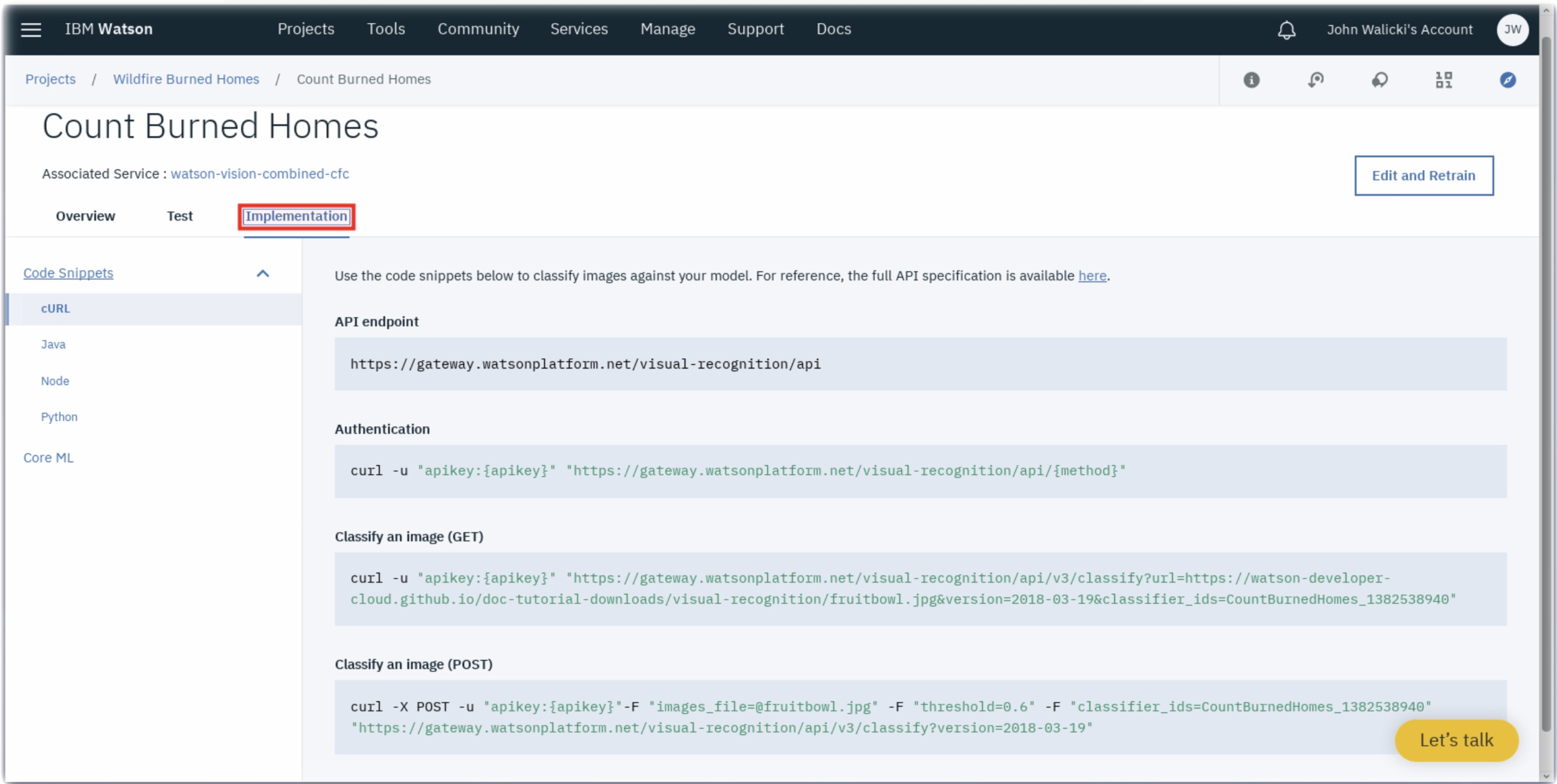
Task: Click the page's vertical scrollbar
Action: coord(1546,374)
